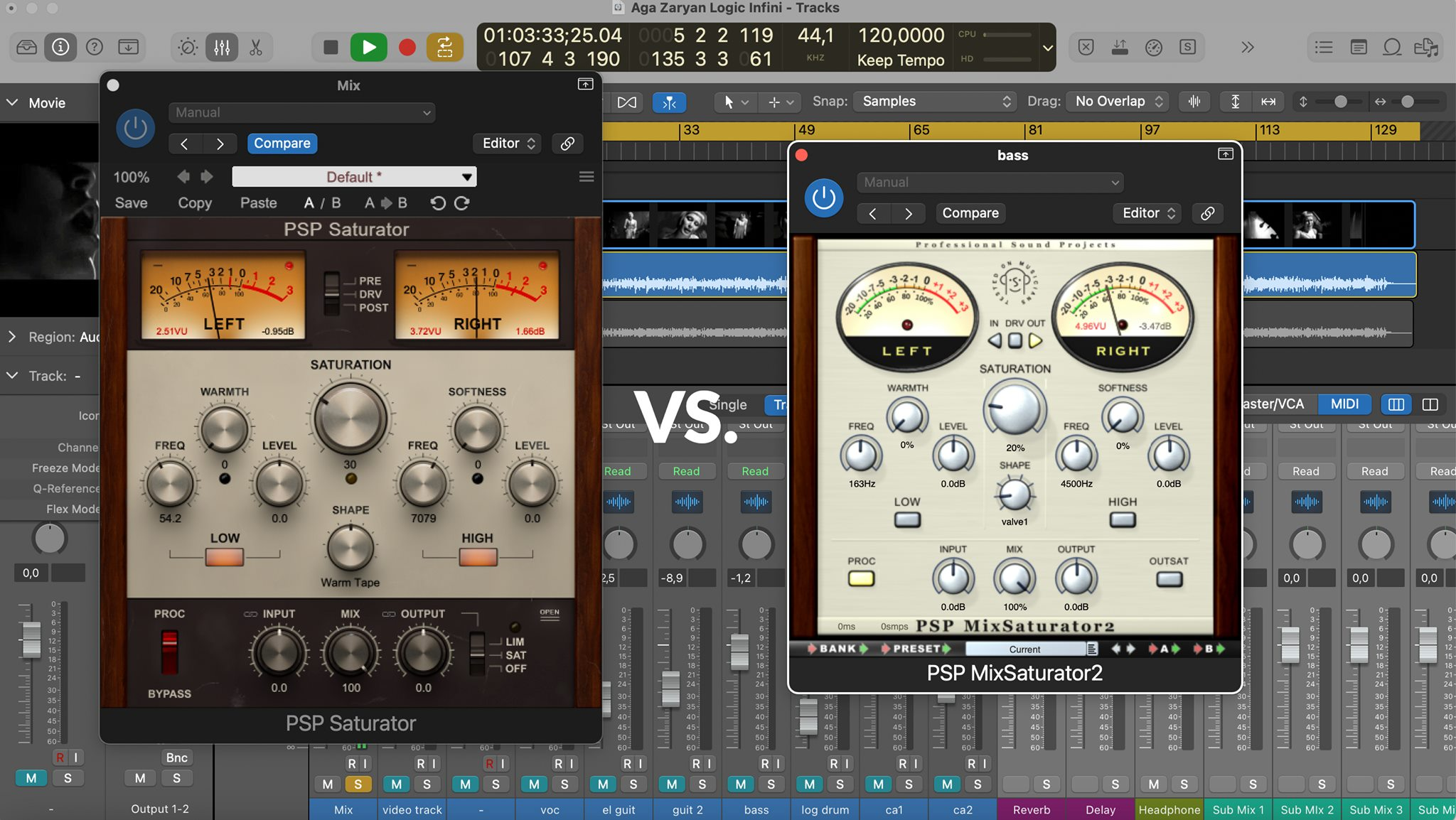Open Drag No Overlap dropdown
This screenshot has height=820, width=1456.
(1118, 102)
